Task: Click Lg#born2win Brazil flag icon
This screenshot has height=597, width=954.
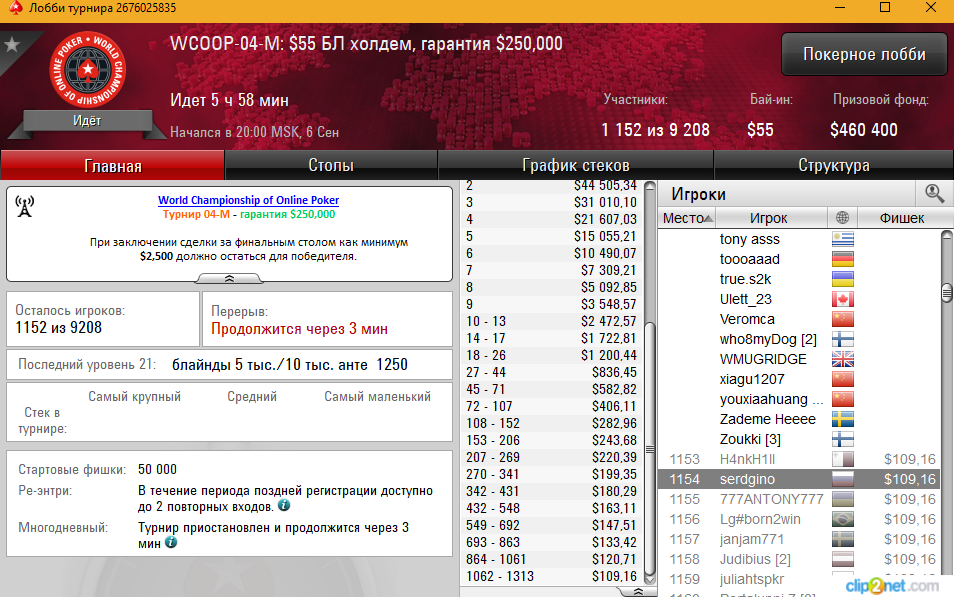Action: pyautogui.click(x=843, y=519)
